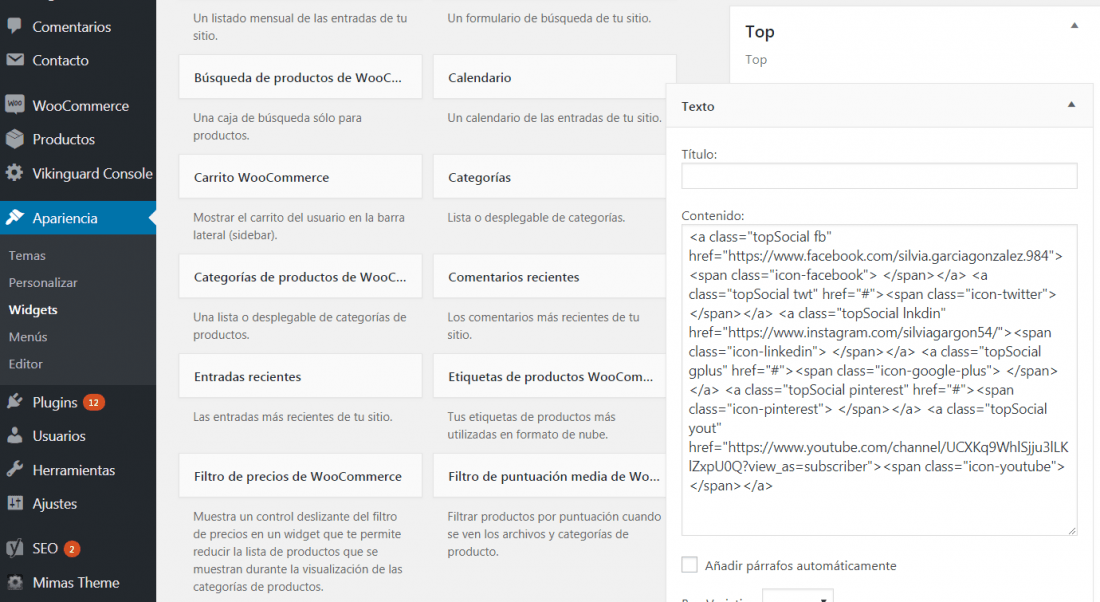
Task: Grab the Contenido textarea resize handle
Action: point(1072,530)
